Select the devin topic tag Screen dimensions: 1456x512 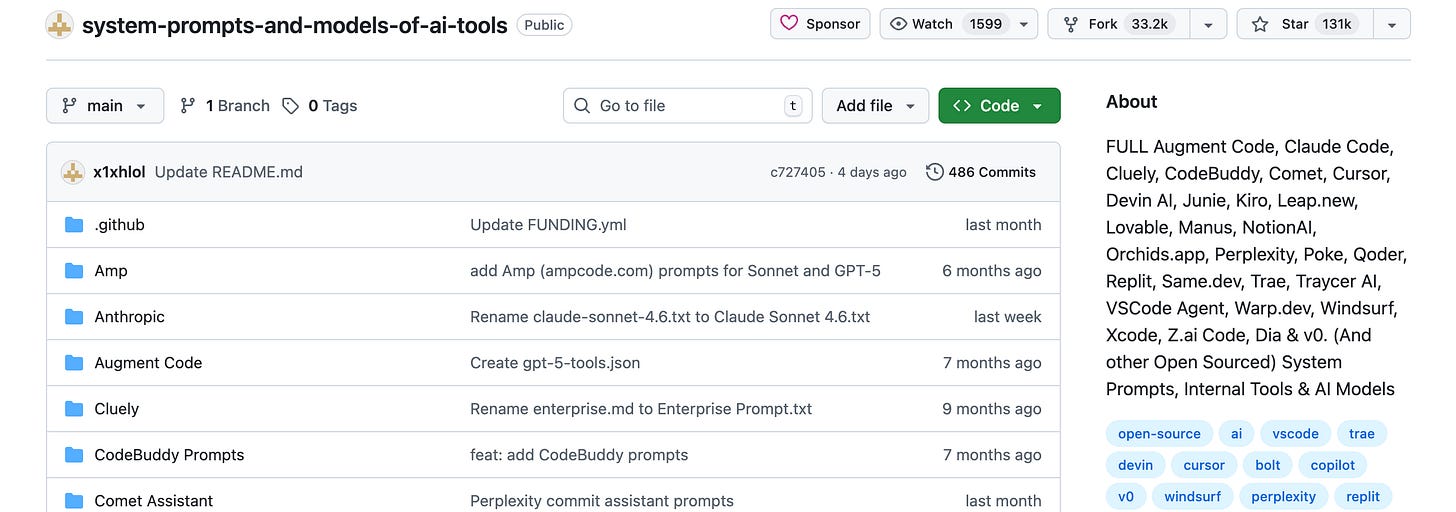click(1135, 464)
